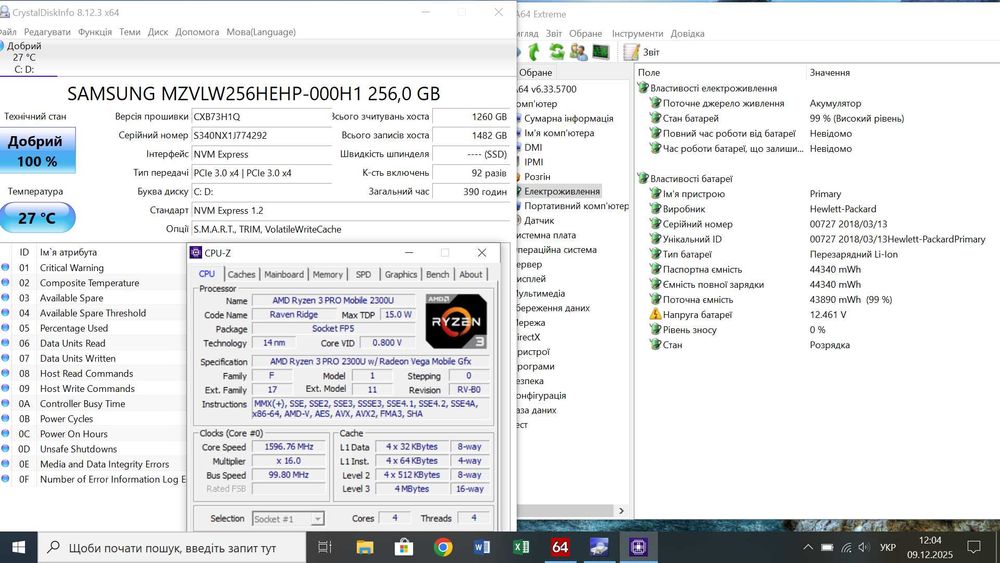Select Сумарна інформація in AIDA64 tree
1000x563 pixels.
(568, 119)
